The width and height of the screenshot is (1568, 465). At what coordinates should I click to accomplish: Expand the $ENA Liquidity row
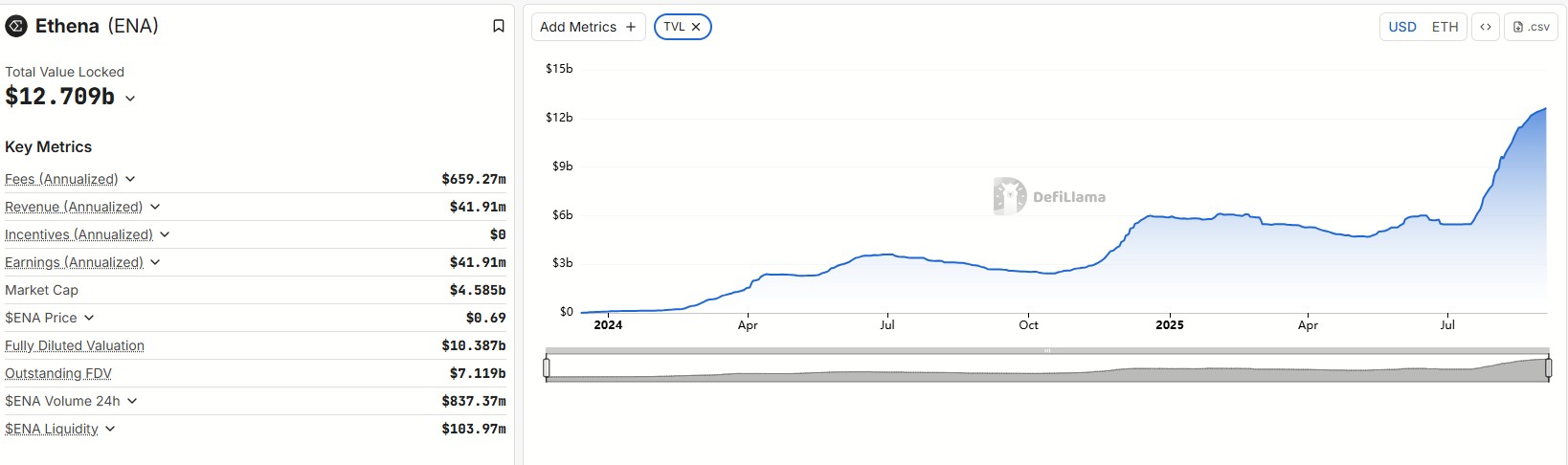[110, 429]
